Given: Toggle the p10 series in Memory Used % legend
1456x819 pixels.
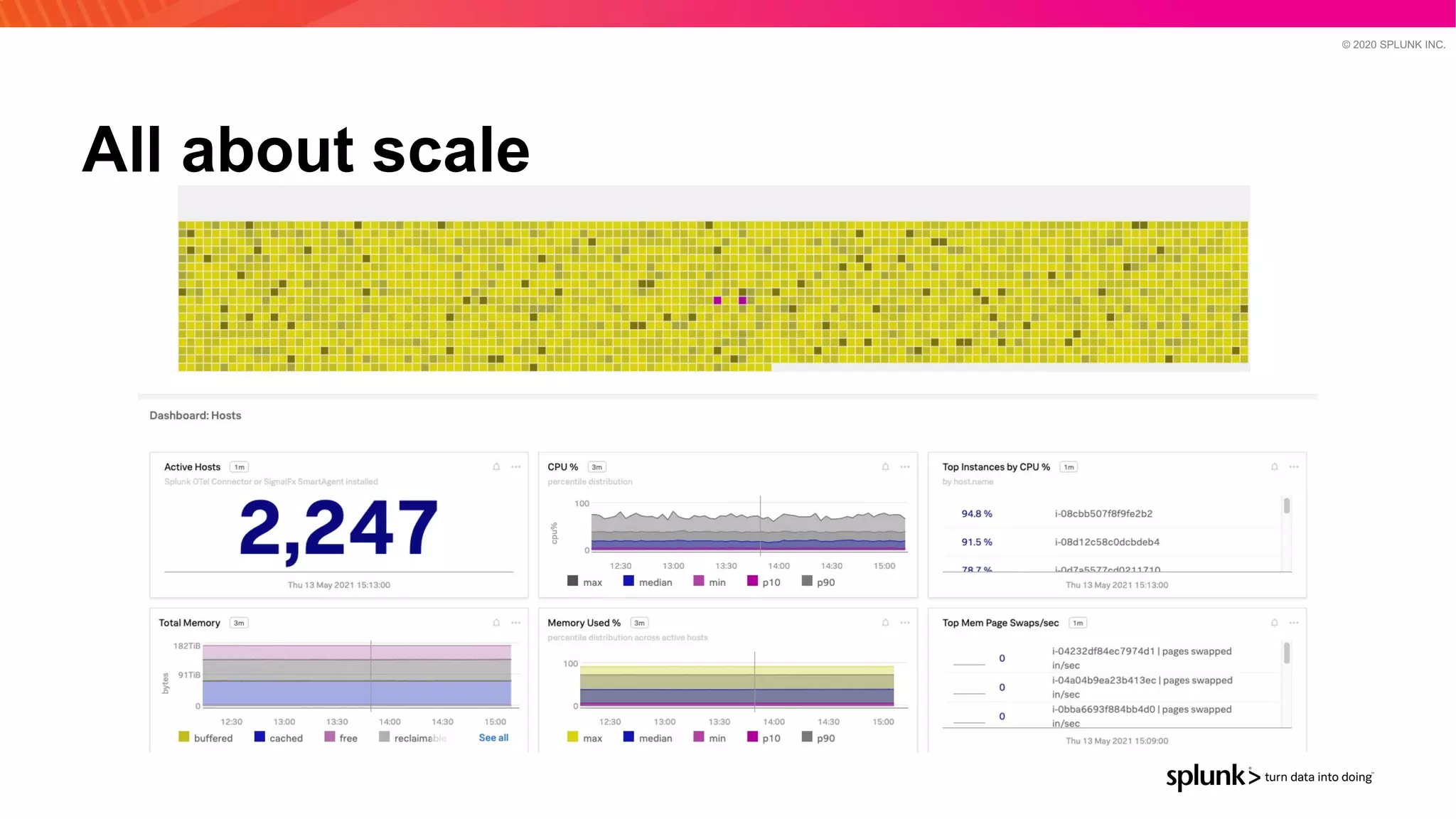Looking at the screenshot, I should point(764,738).
